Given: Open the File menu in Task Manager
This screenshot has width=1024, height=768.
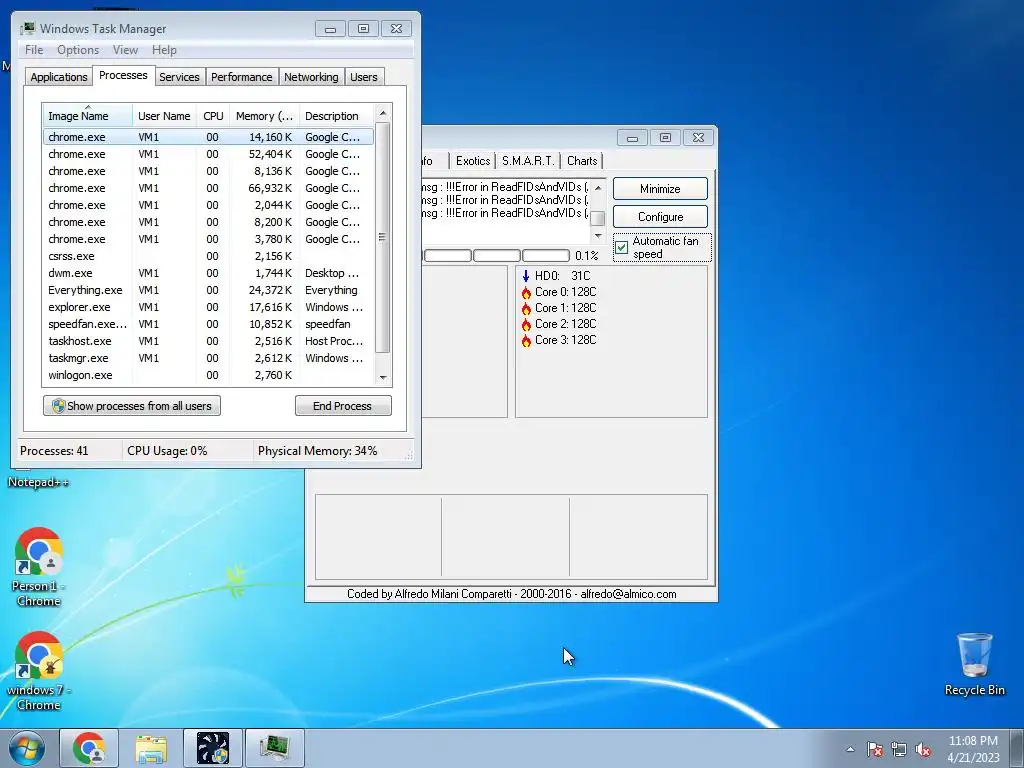Looking at the screenshot, I should coord(34,50).
